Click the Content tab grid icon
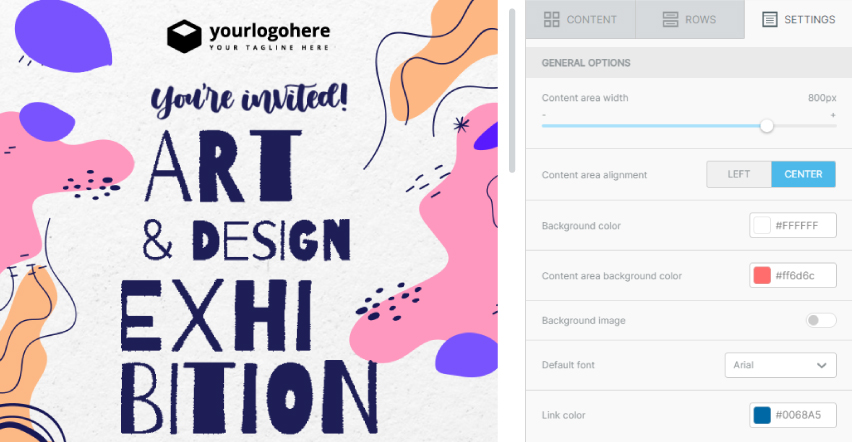This screenshot has height=442, width=852. coord(552,20)
